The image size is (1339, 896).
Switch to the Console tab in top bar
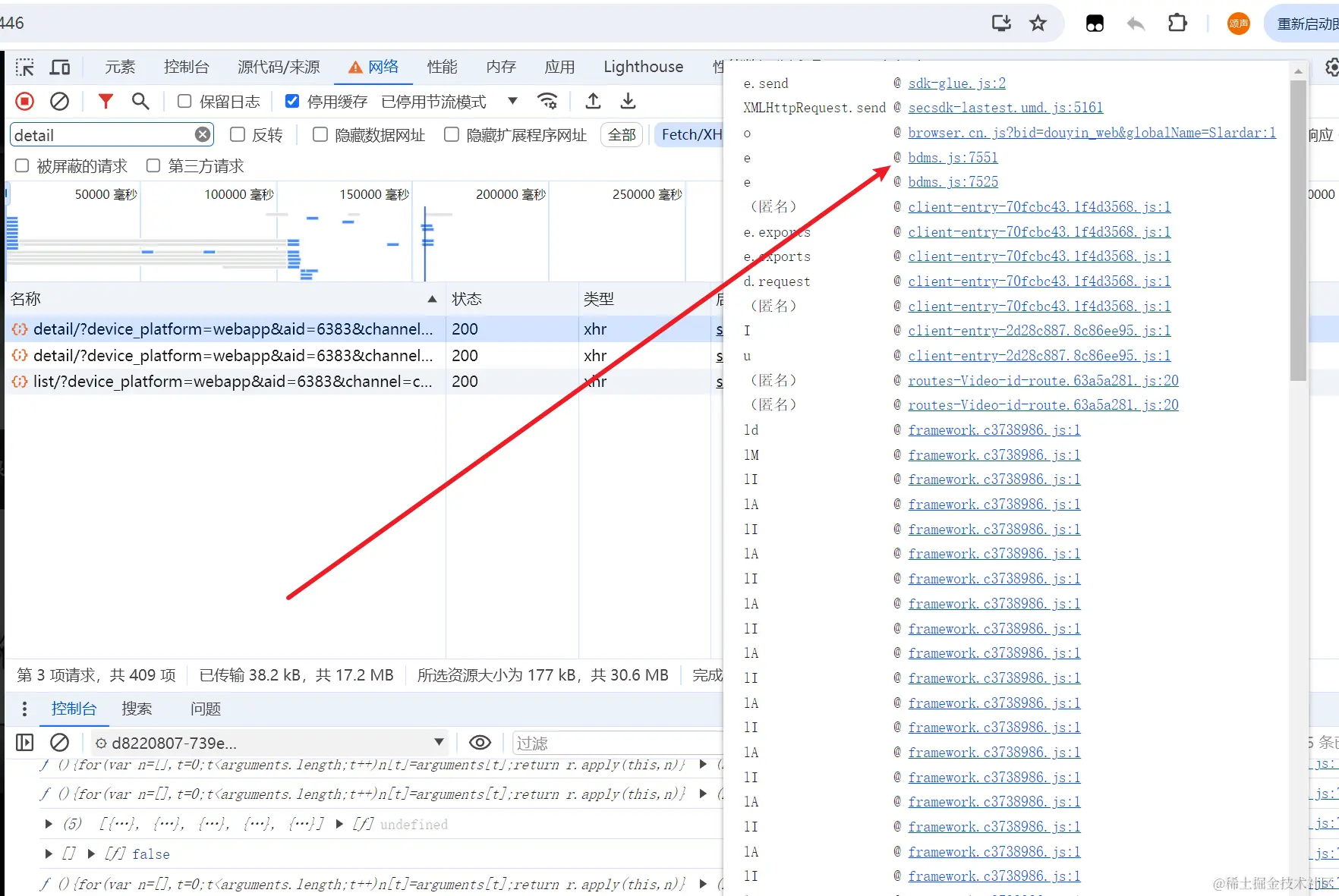(187, 68)
